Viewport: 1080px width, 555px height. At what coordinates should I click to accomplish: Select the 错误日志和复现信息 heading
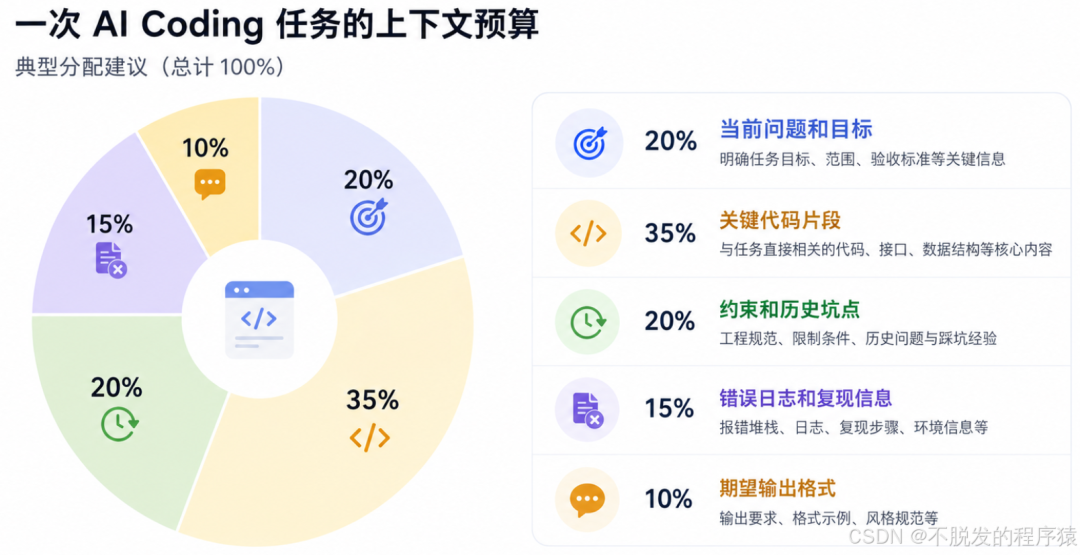coord(805,398)
